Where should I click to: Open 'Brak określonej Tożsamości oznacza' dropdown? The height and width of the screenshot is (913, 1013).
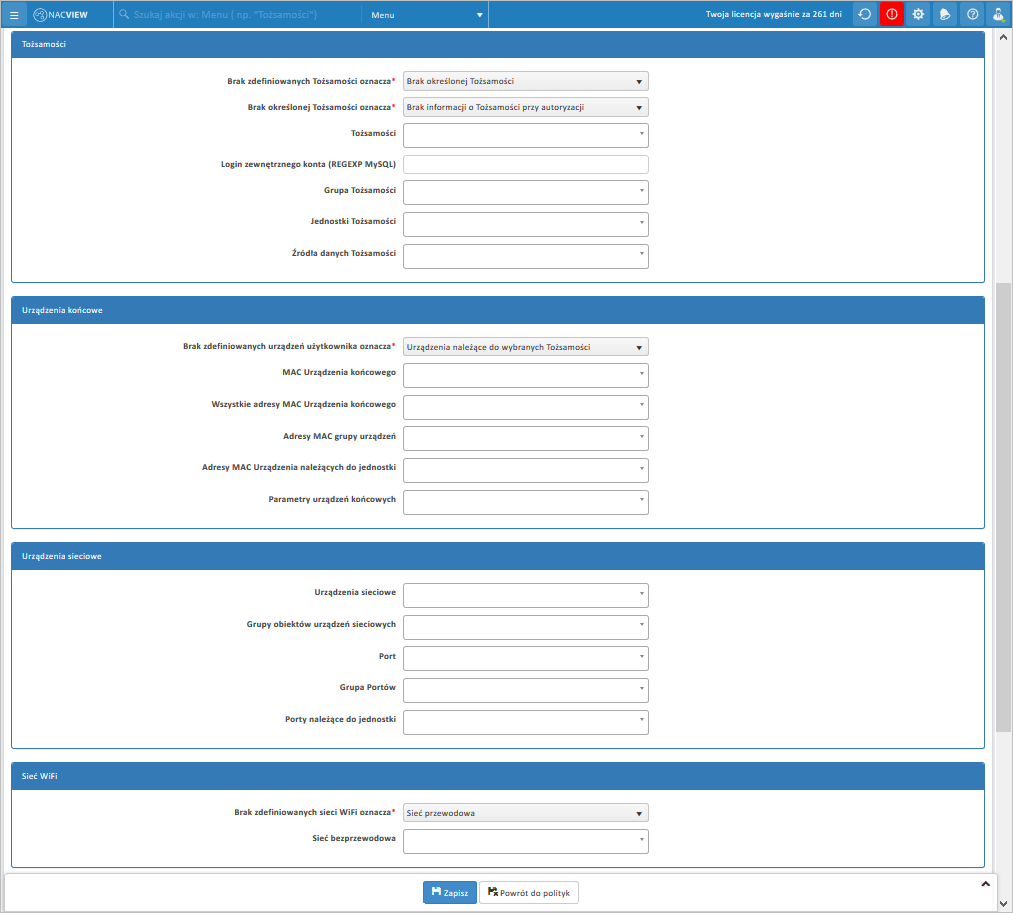(x=525, y=107)
